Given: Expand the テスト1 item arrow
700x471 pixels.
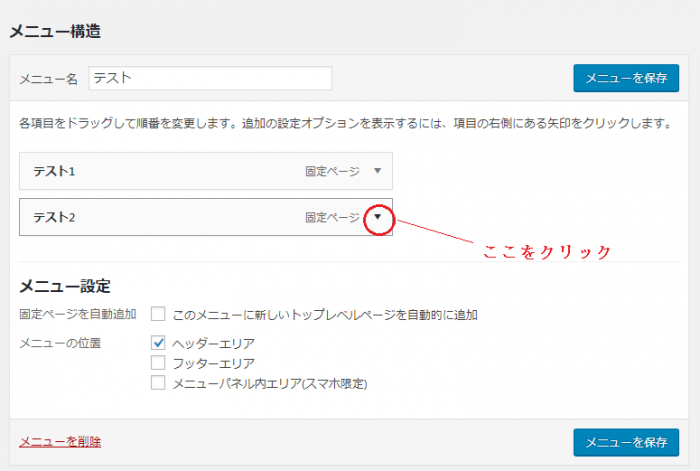Looking at the screenshot, I should click(377, 171).
